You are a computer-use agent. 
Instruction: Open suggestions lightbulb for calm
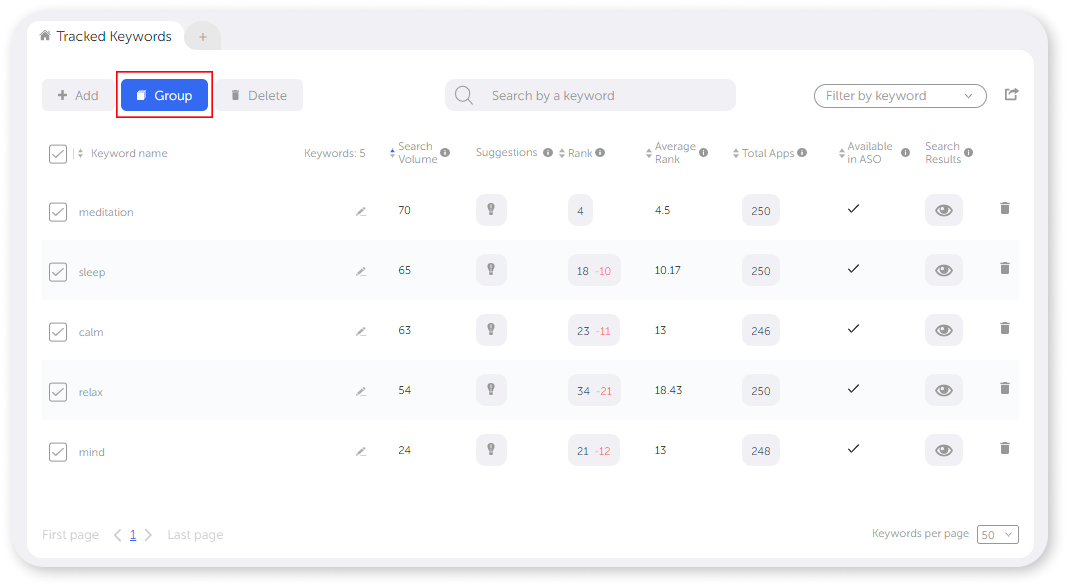(491, 330)
